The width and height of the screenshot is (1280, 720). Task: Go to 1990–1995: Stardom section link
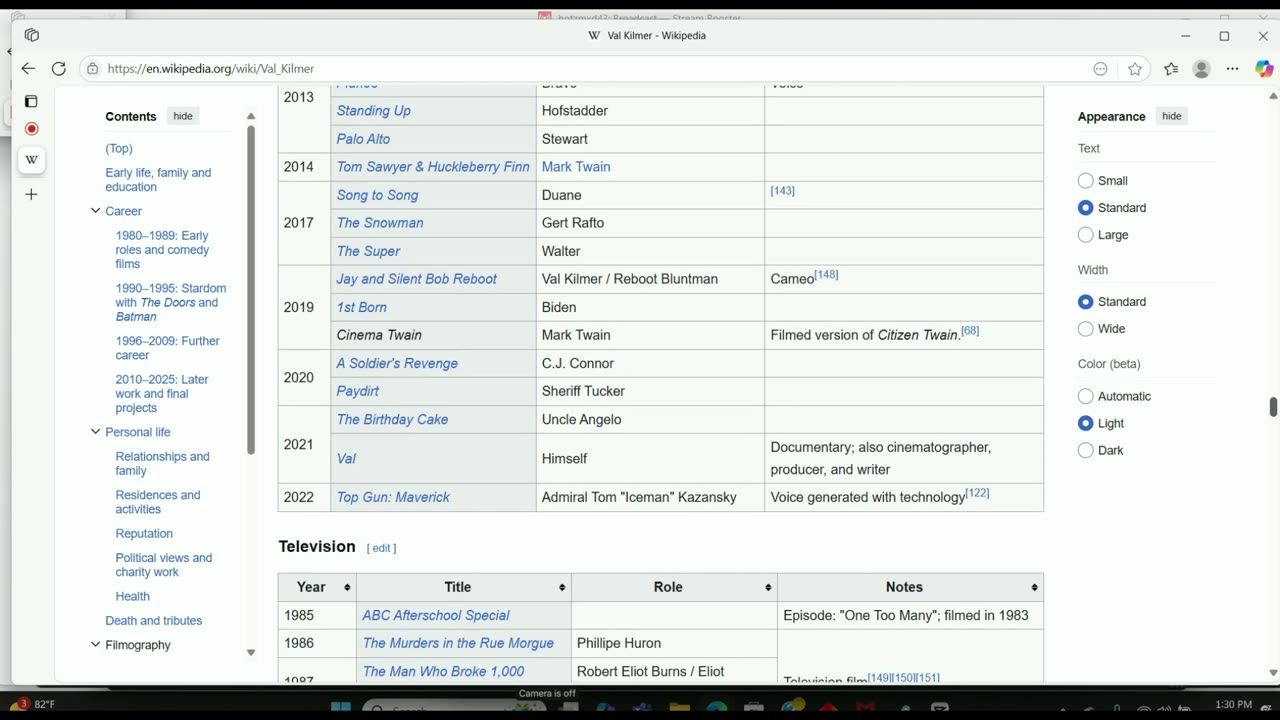170,302
